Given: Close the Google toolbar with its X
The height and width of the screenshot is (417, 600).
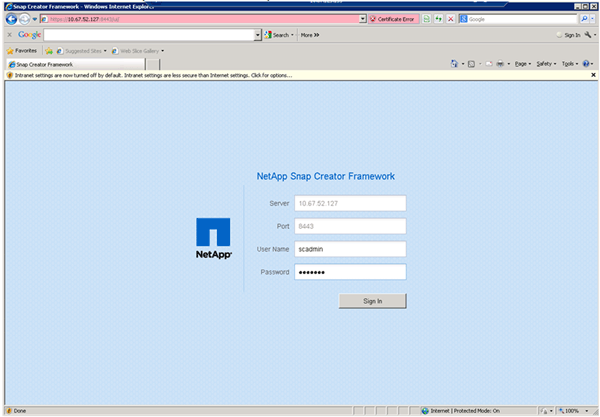Looking at the screenshot, I should 10,35.
